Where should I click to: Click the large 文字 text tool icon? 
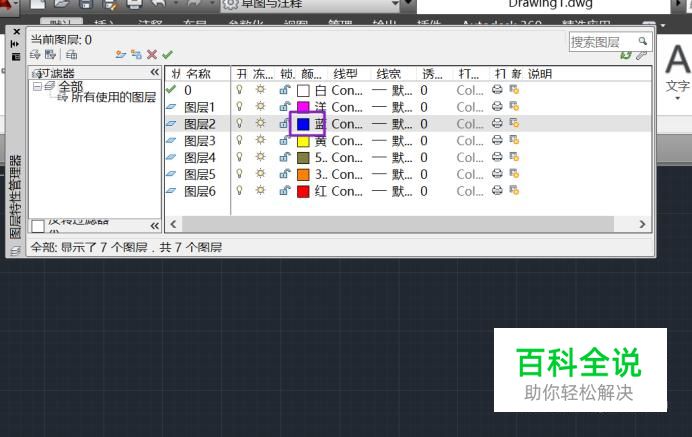pyautogui.click(x=677, y=61)
